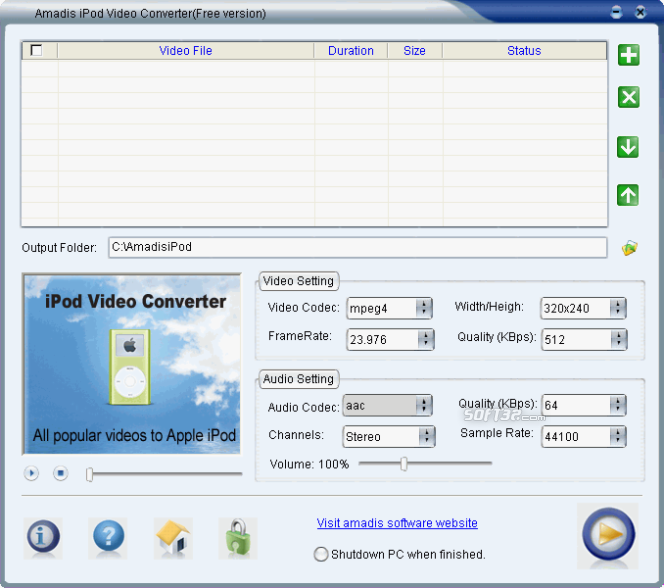Click the Video File column header

(185, 51)
